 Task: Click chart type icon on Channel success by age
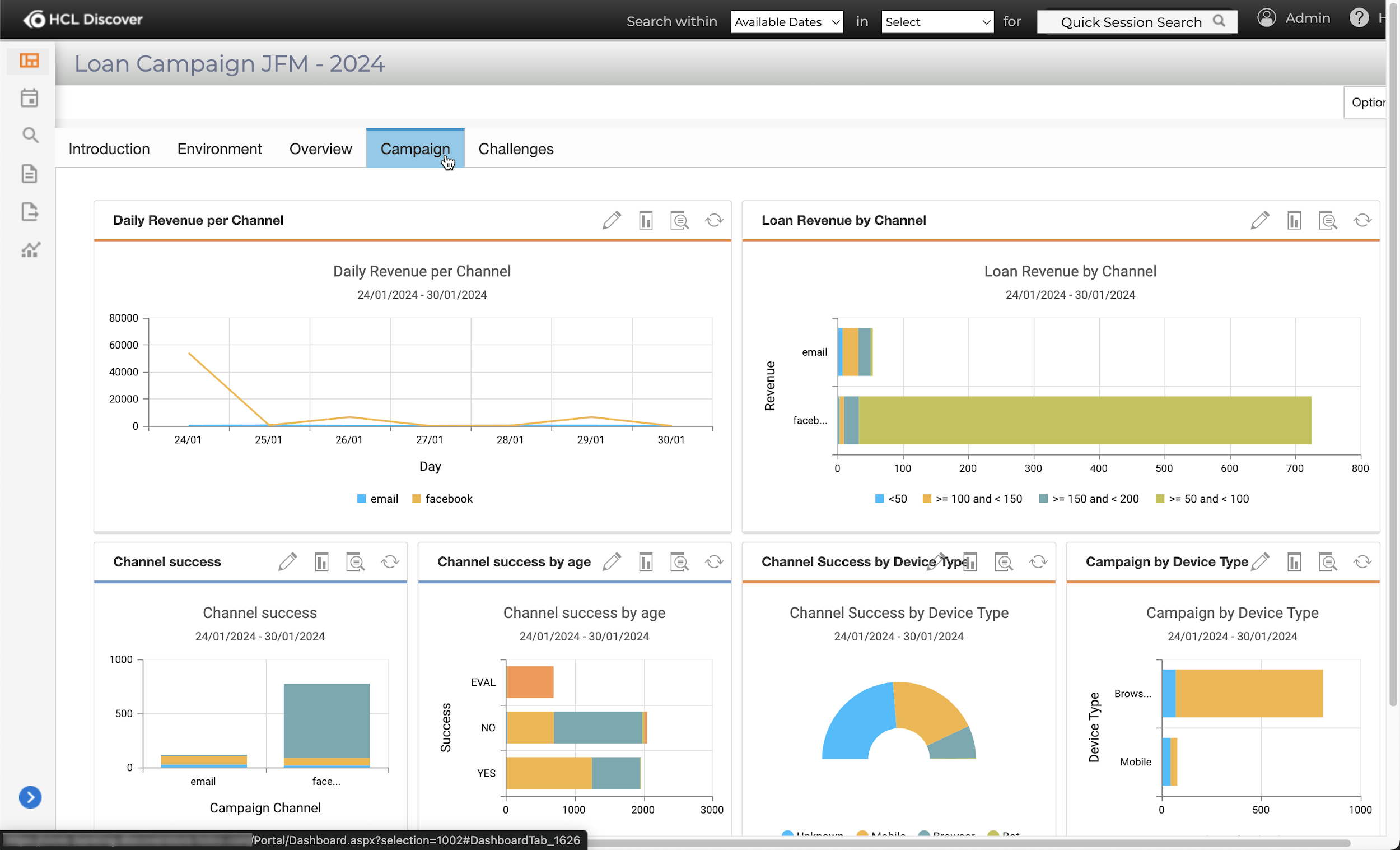[646, 562]
